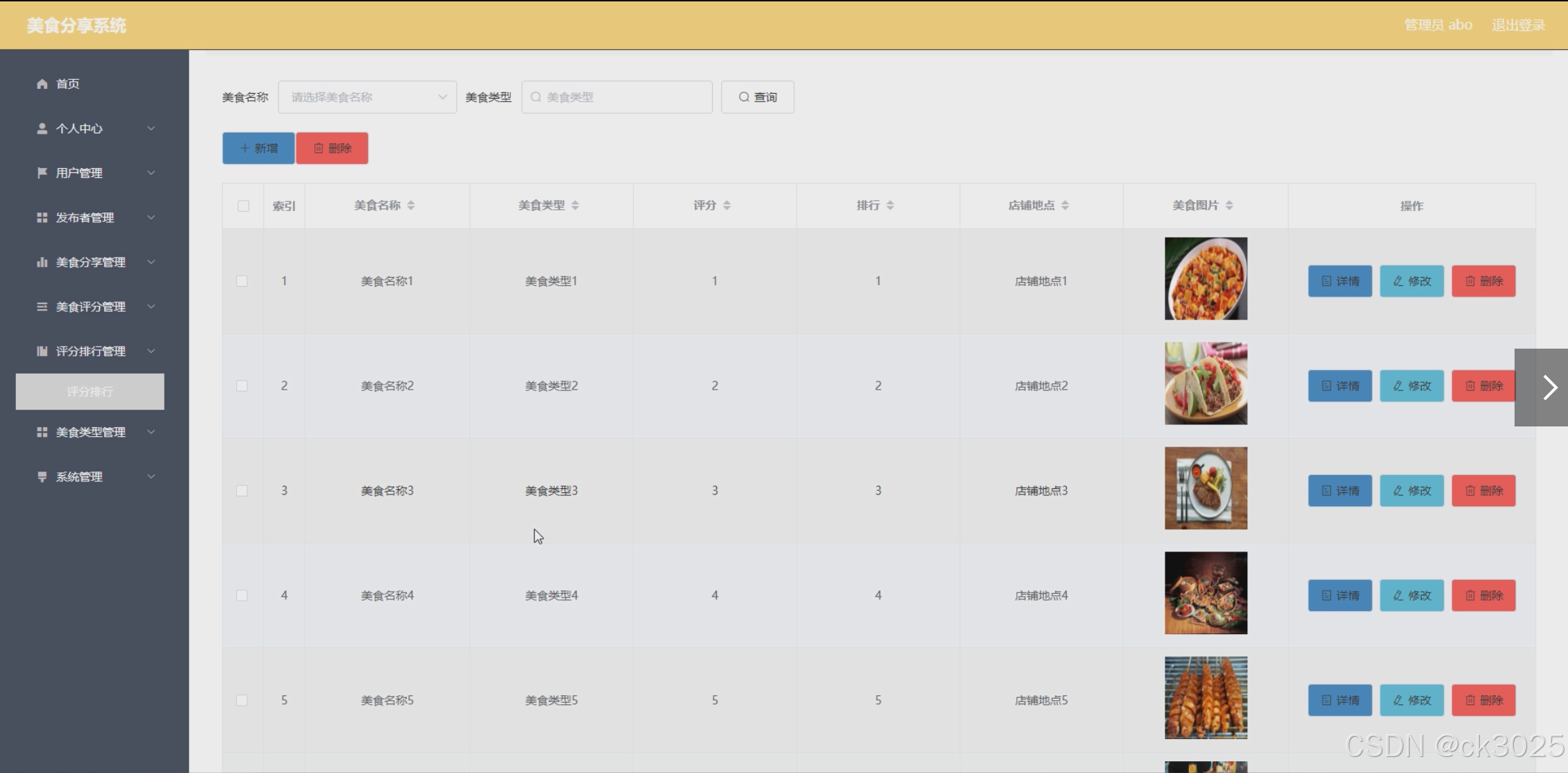1568x773 pixels.
Task: Click the sort arrows on 评分 column
Action: (x=727, y=206)
